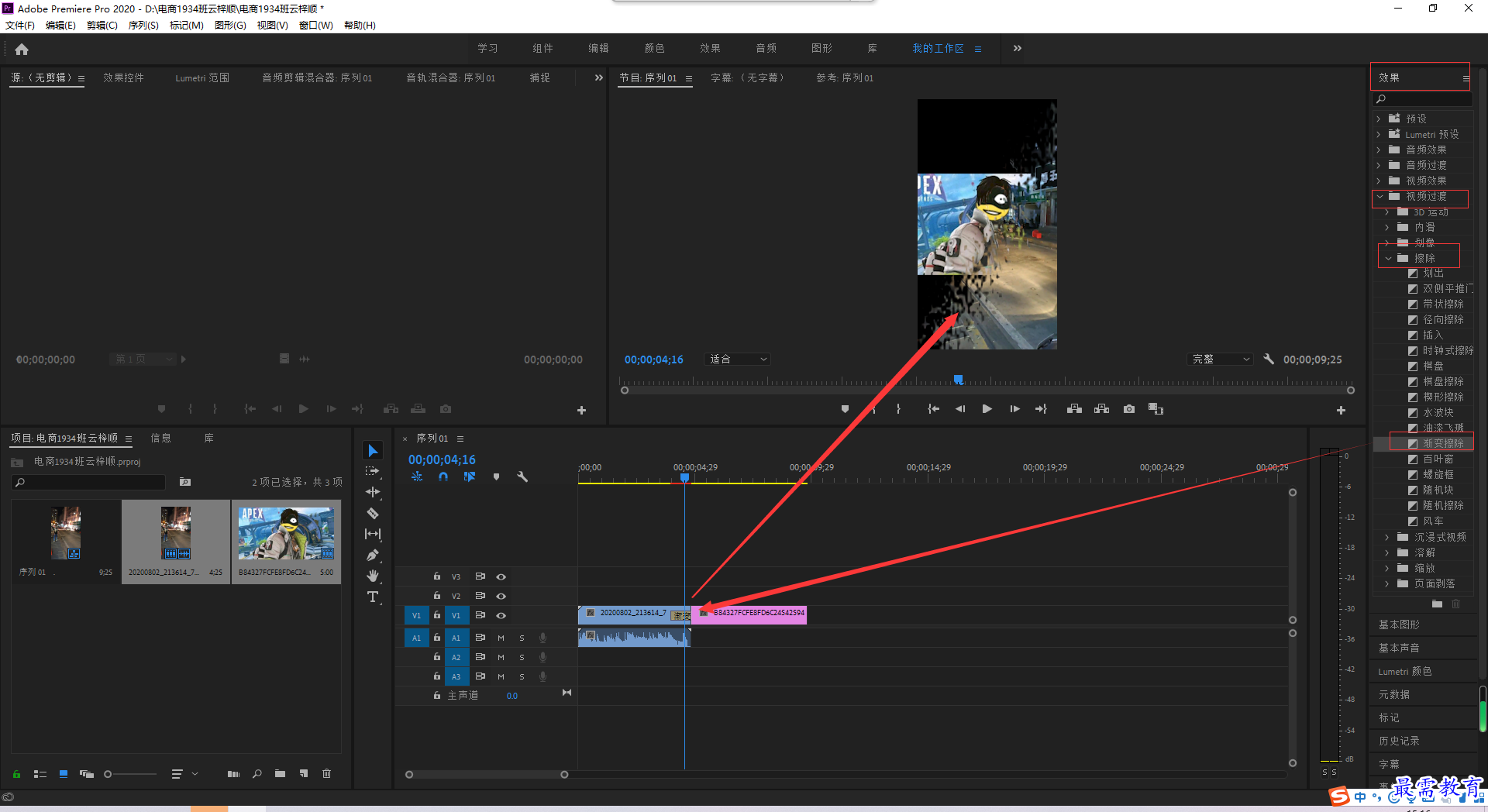Expand the 音频效果 folder
Viewport: 1488px width, 812px height.
(1379, 150)
